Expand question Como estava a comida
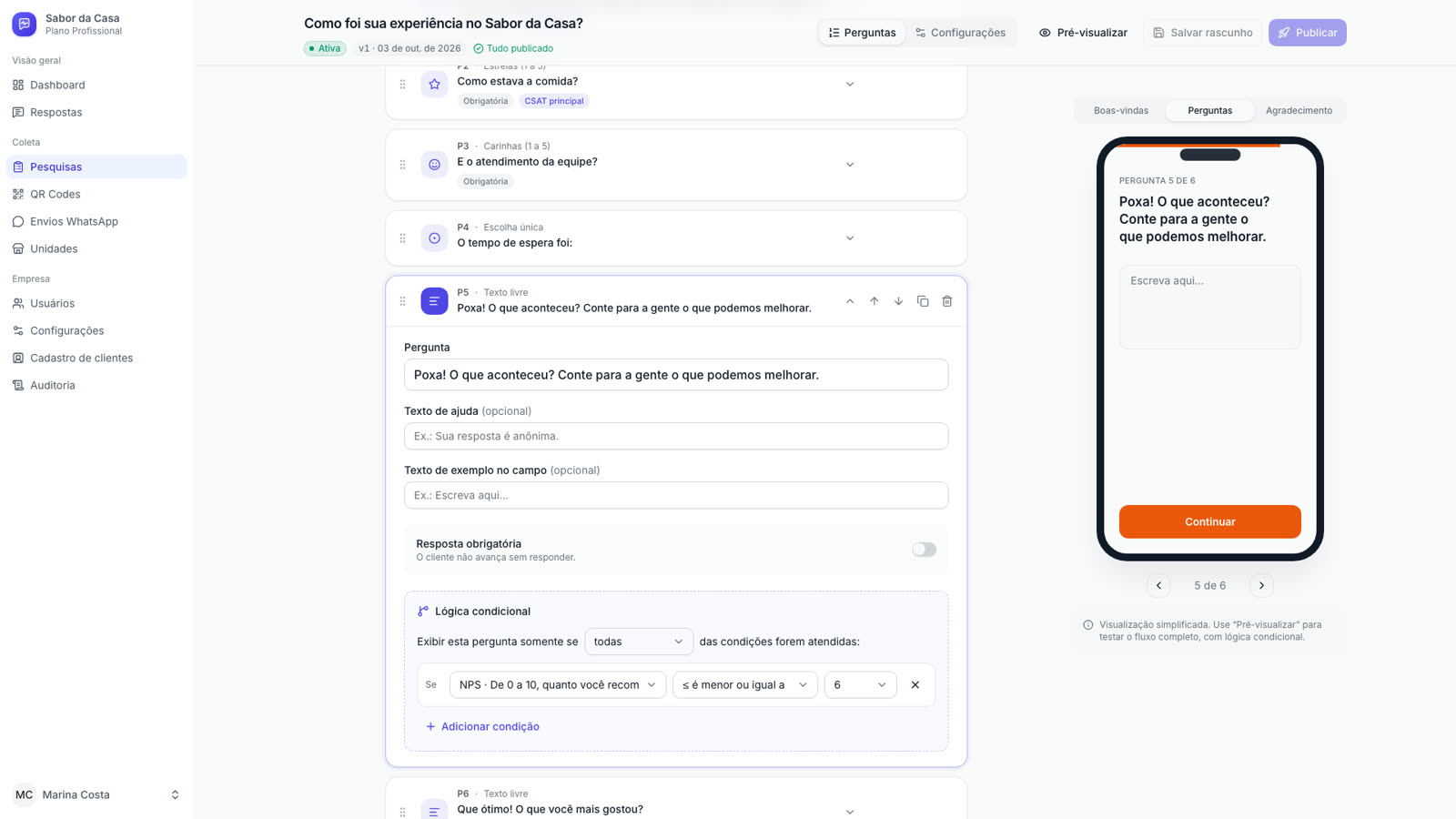Screen dimensions: 1456x819 coord(850,84)
